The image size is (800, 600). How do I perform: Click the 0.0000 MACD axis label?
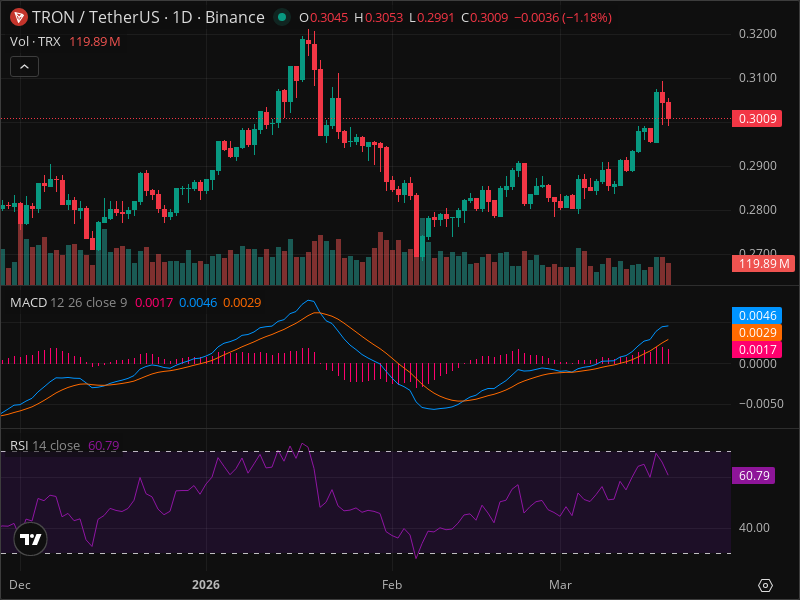[758, 364]
